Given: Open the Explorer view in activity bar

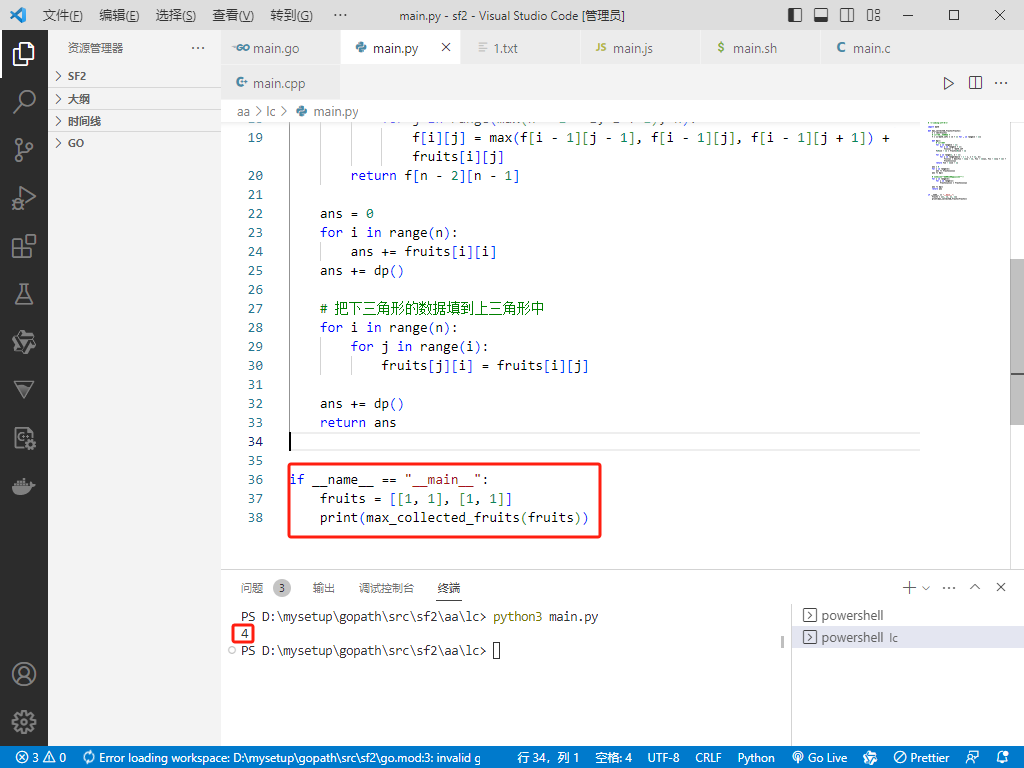Looking at the screenshot, I should (24, 54).
